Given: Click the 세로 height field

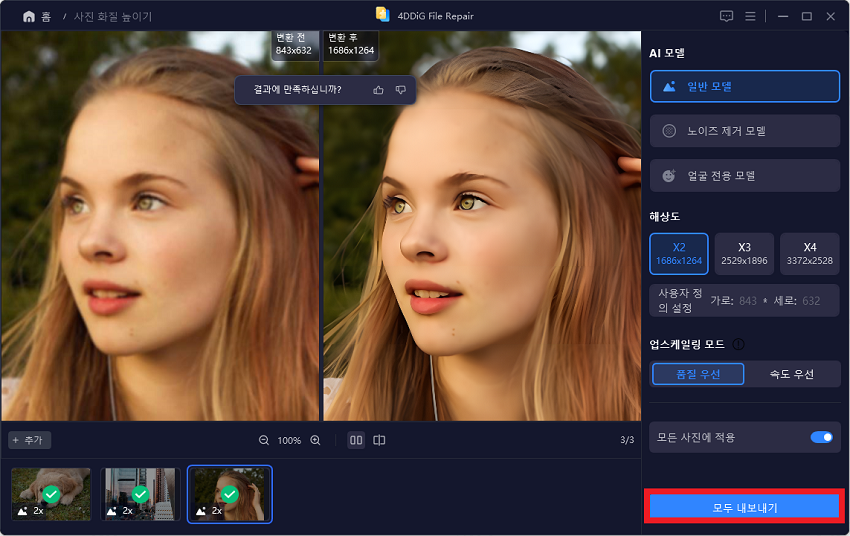Looking at the screenshot, I should click(x=811, y=301).
